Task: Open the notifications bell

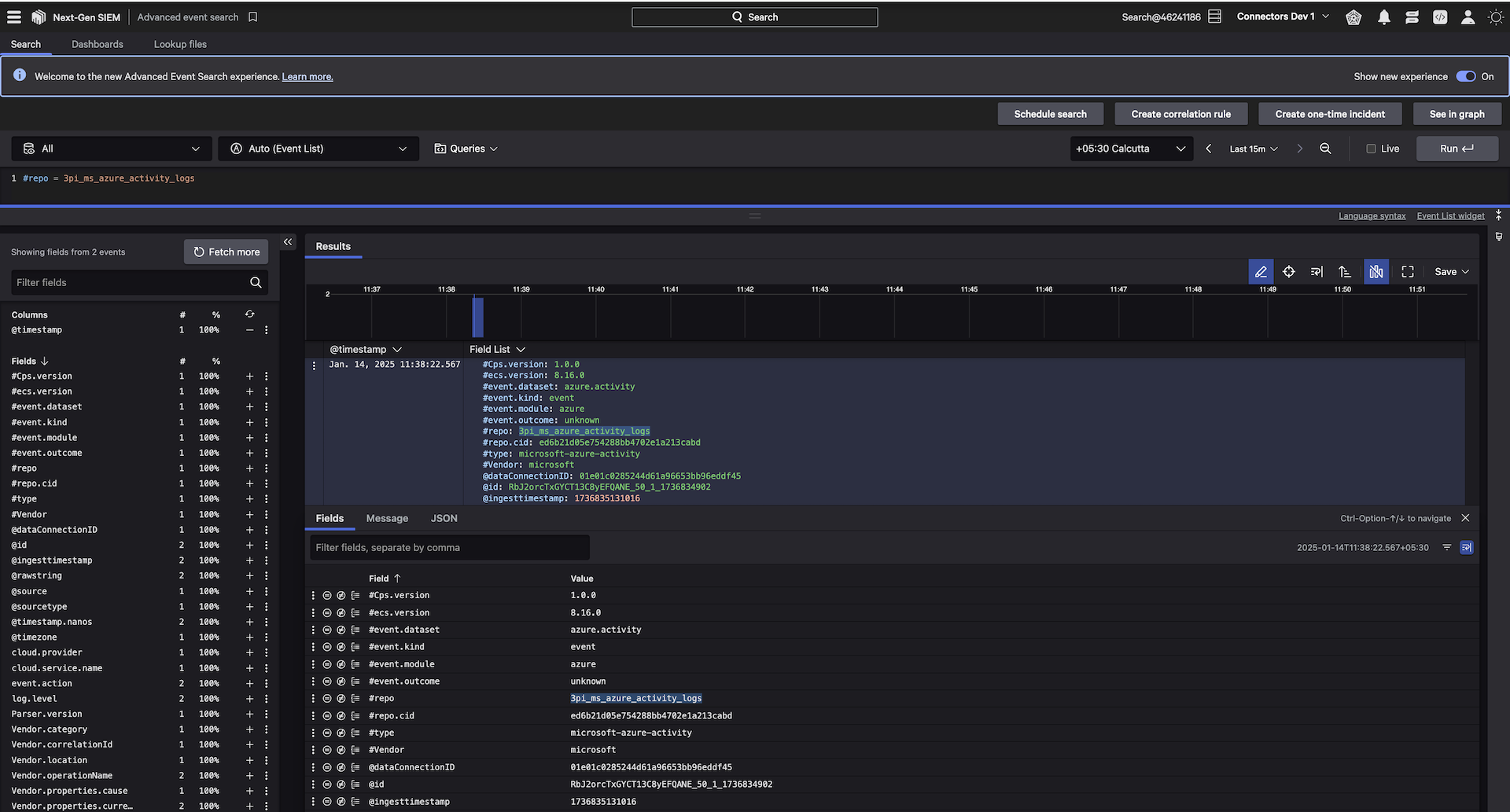Action: [1383, 17]
